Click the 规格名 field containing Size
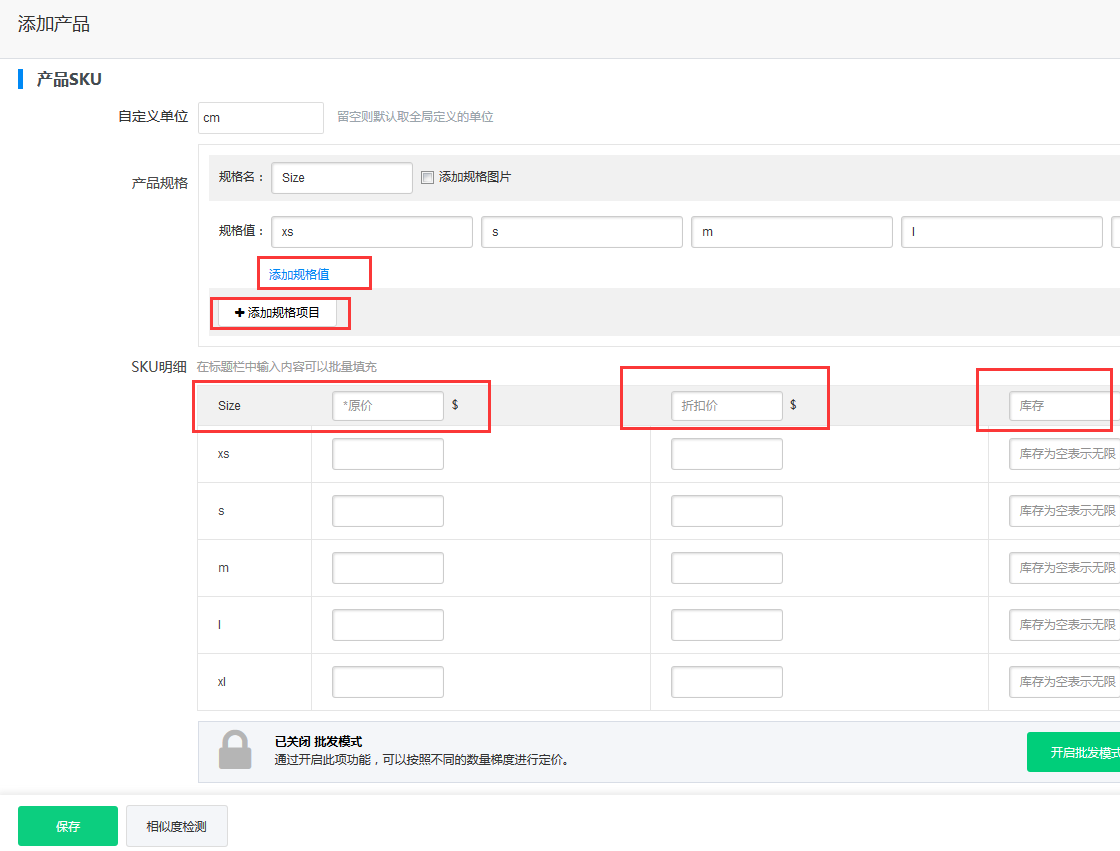1120x851 pixels. 341,178
